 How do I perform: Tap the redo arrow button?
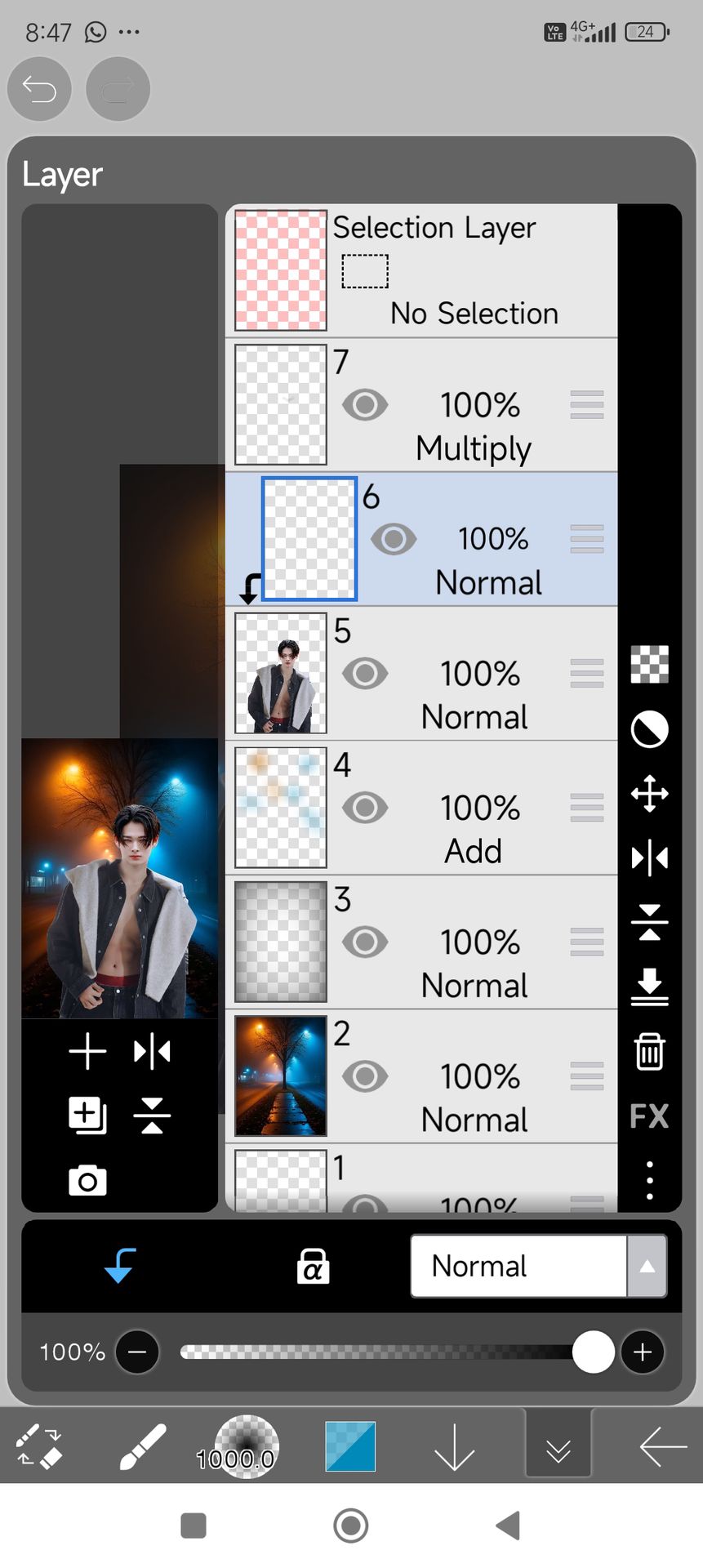click(x=118, y=89)
